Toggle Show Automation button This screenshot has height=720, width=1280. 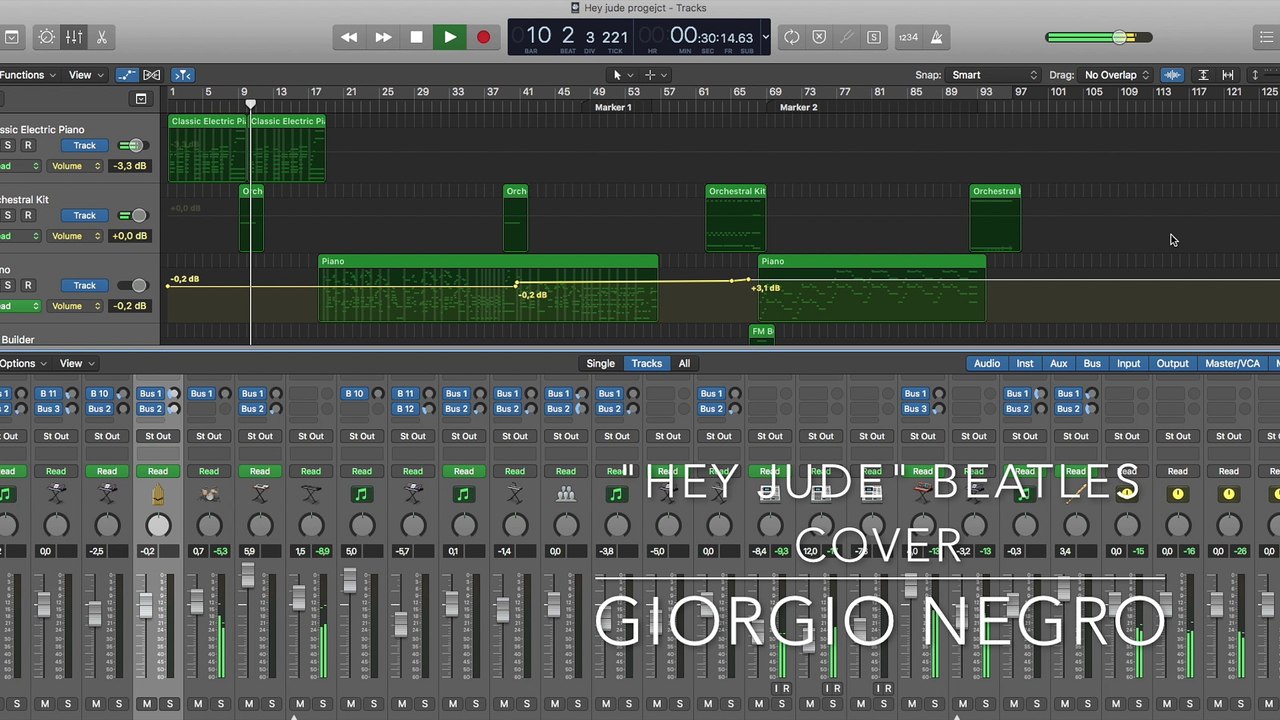(x=127, y=75)
